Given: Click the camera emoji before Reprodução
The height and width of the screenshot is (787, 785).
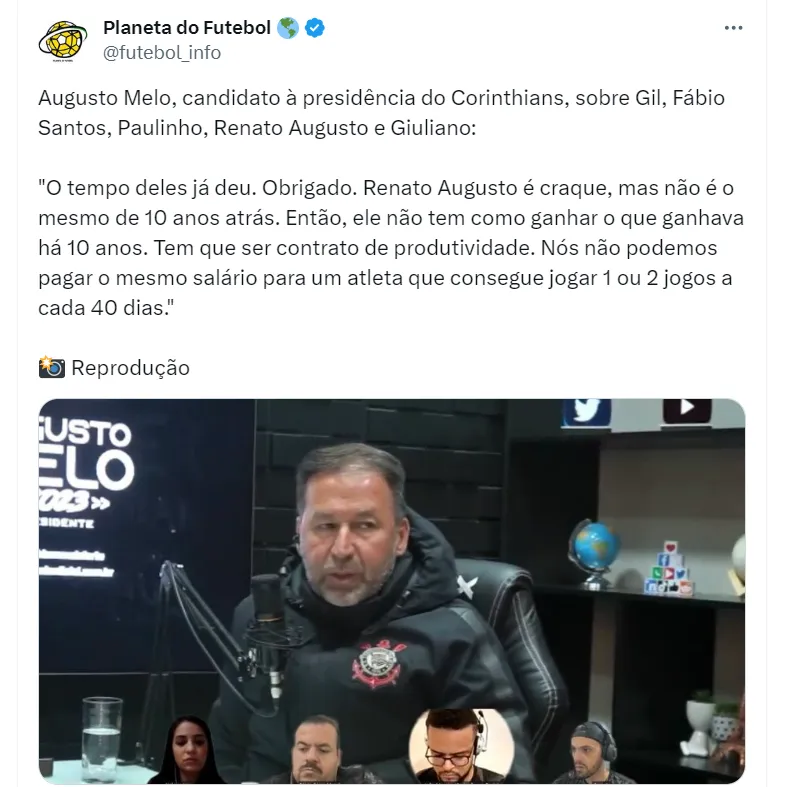Looking at the screenshot, I should tap(52, 367).
